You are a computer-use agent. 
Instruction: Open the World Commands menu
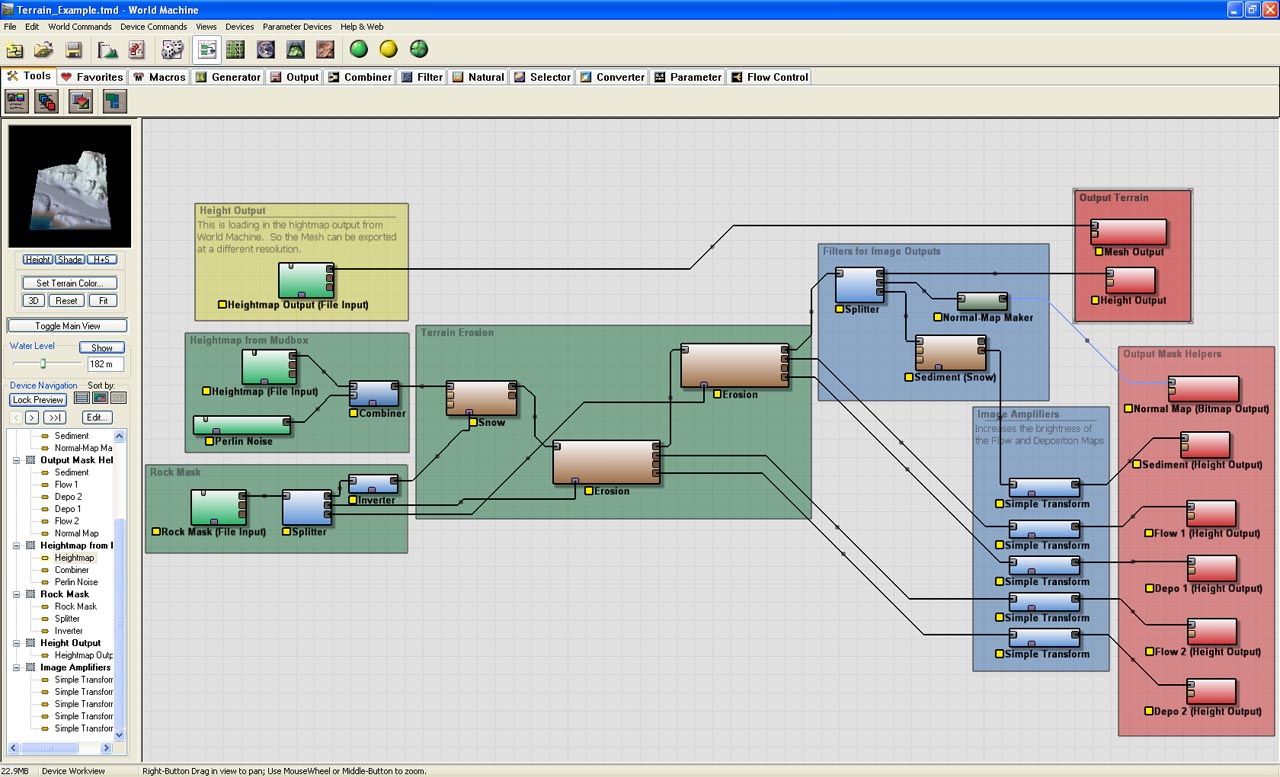click(x=79, y=26)
